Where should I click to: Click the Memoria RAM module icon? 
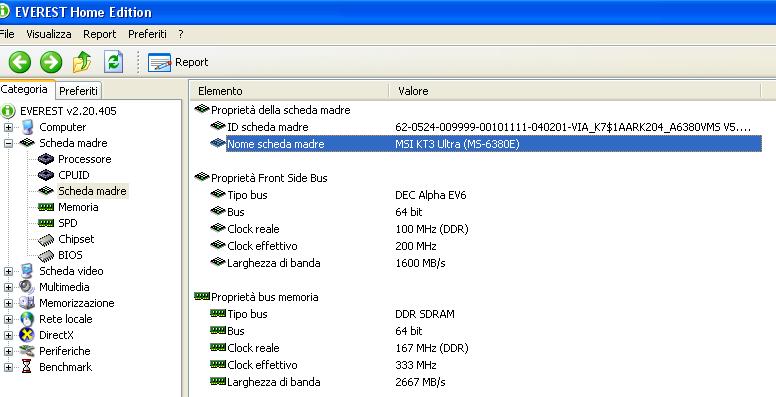(x=46, y=207)
